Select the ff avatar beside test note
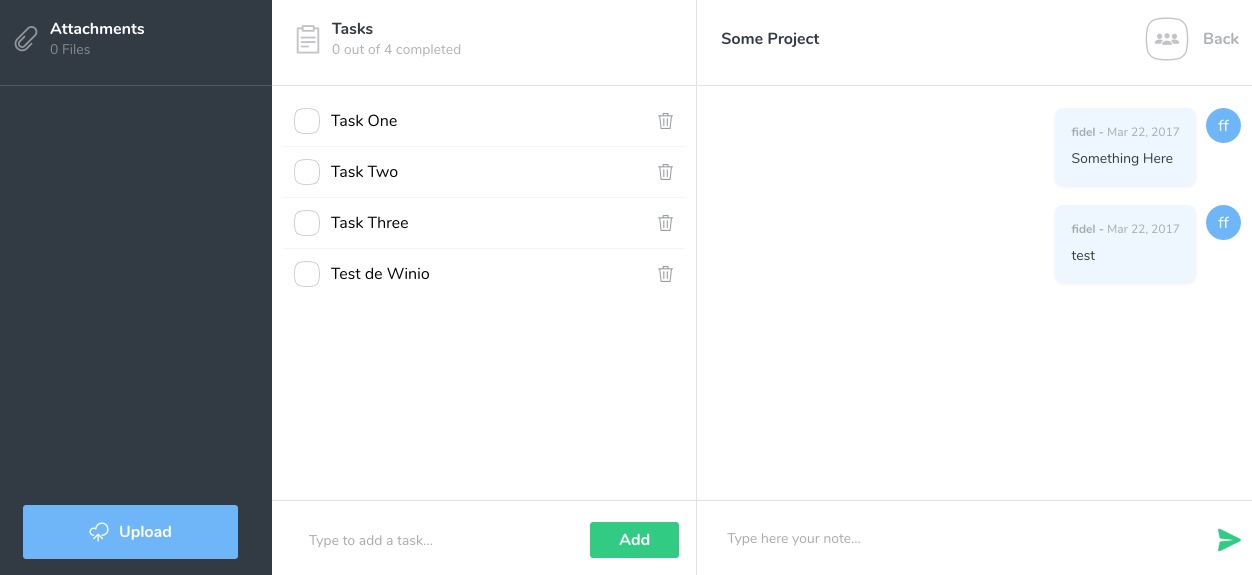The image size is (1252, 575). point(1223,223)
